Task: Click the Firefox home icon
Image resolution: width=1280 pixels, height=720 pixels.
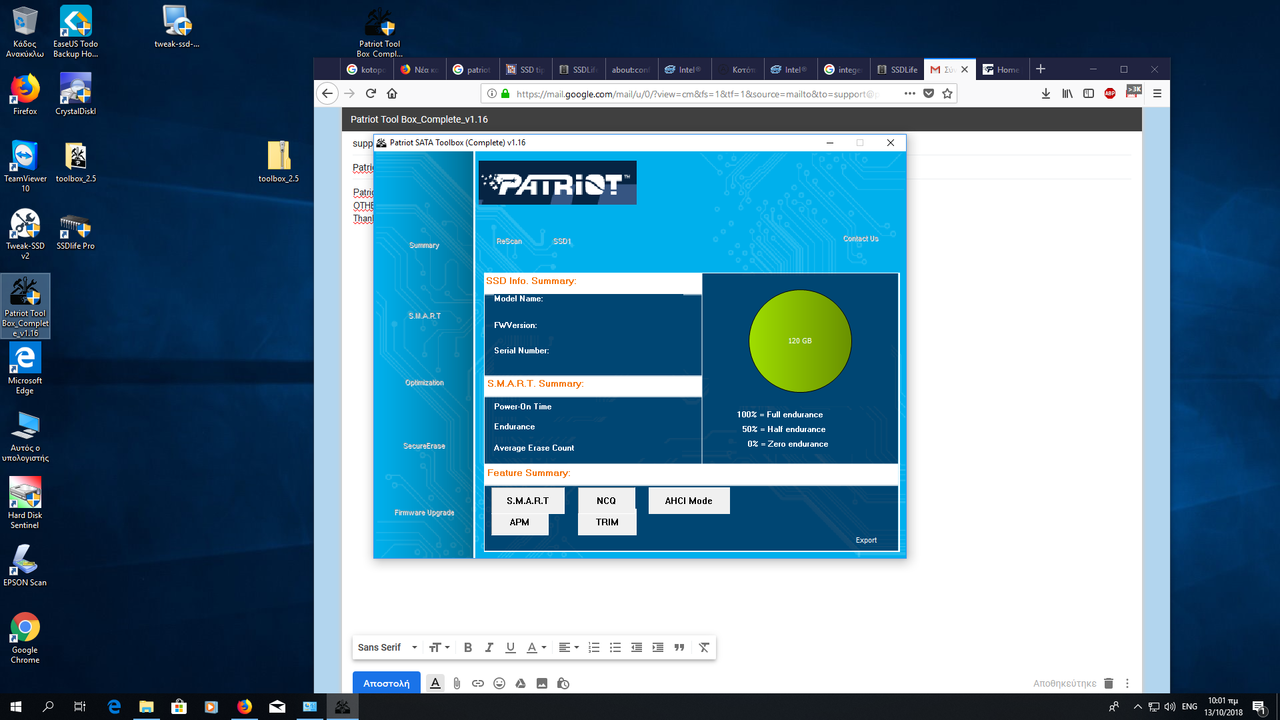Action: point(392,93)
